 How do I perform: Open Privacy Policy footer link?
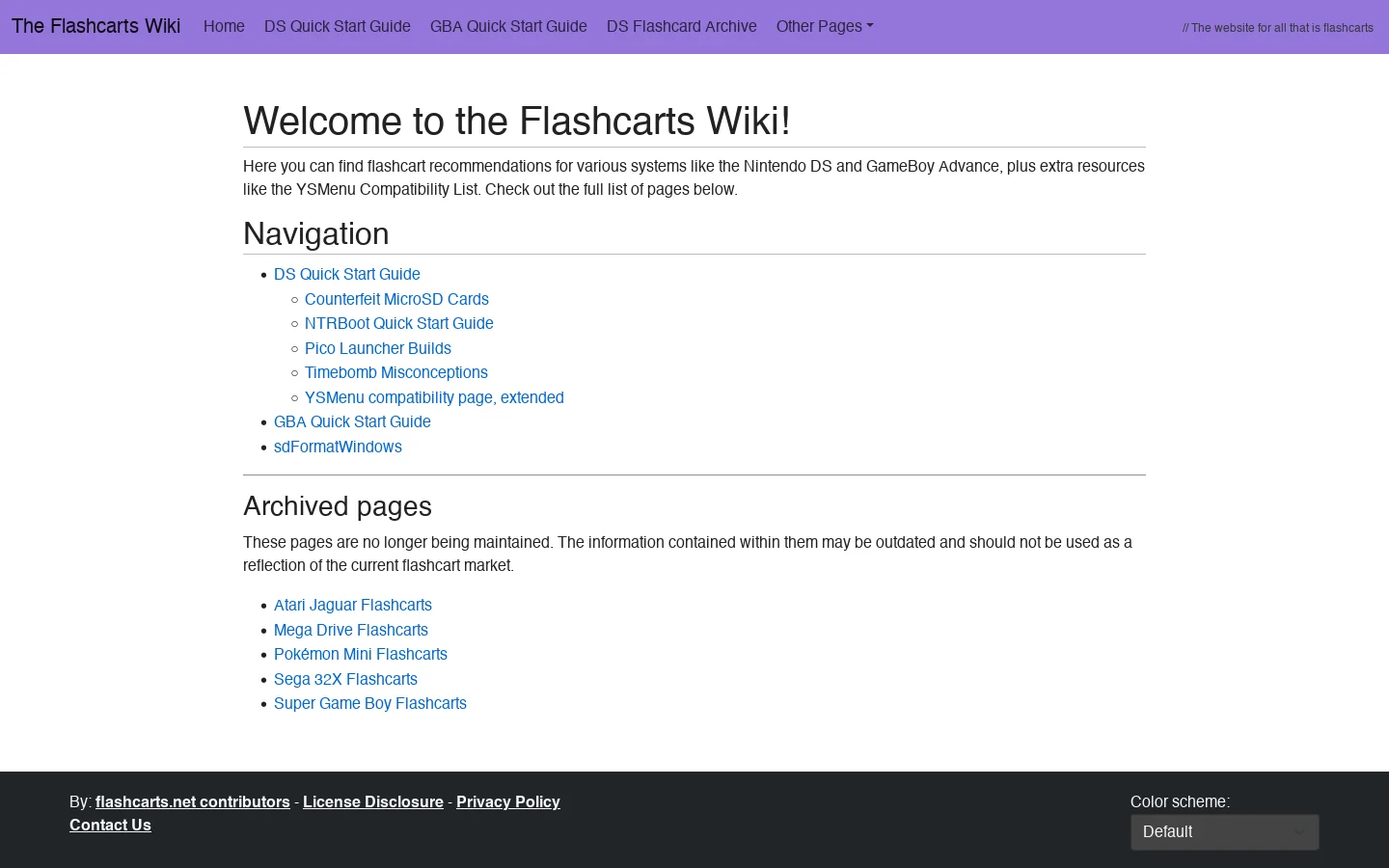508,801
